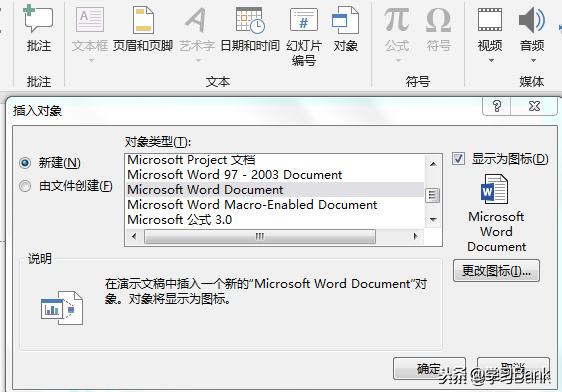Expand the 文本框 dropdown arrow
562x392 pixels.
(x=91, y=61)
